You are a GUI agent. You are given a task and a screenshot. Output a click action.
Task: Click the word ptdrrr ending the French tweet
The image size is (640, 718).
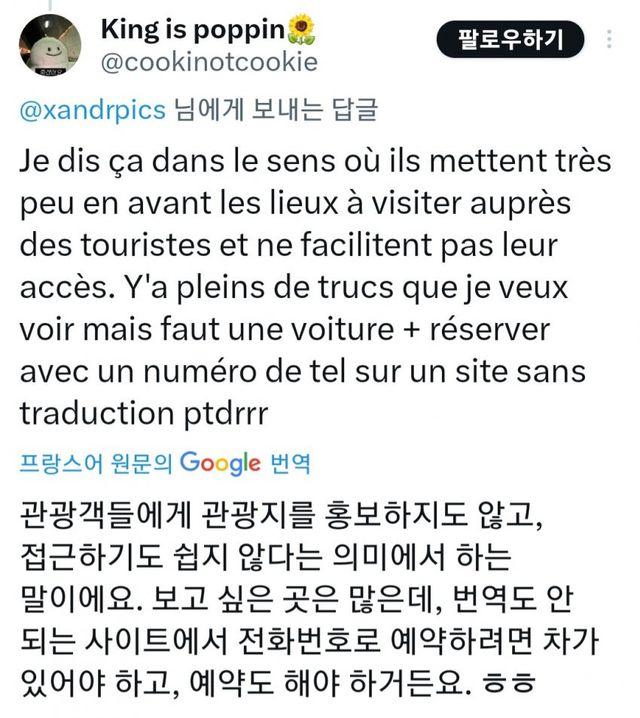(226, 414)
